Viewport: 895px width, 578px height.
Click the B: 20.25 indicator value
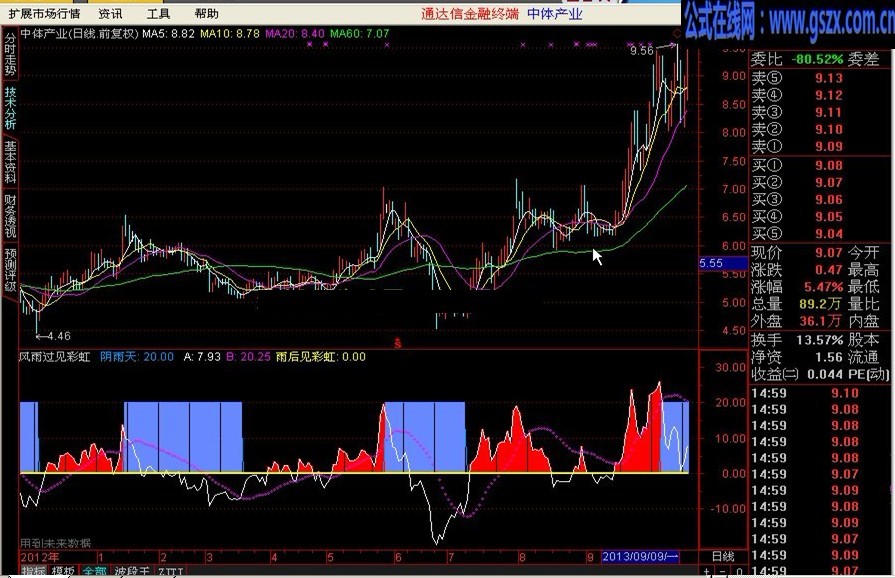coord(248,357)
